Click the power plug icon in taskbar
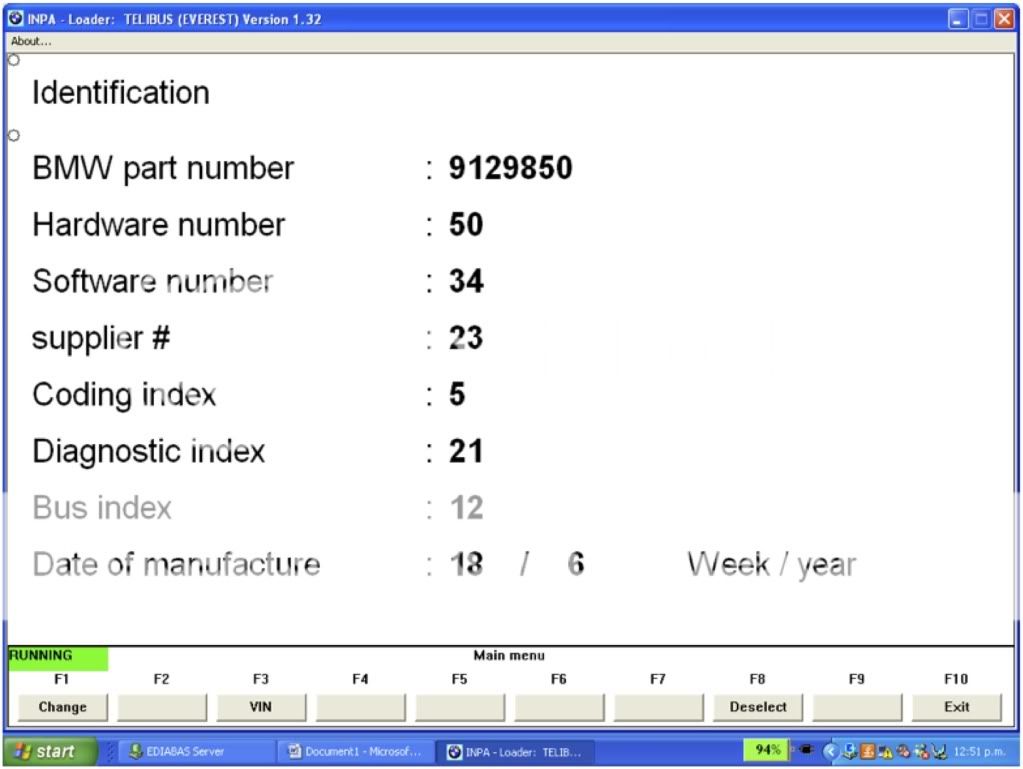This screenshot has height=769, width=1023. (x=805, y=751)
